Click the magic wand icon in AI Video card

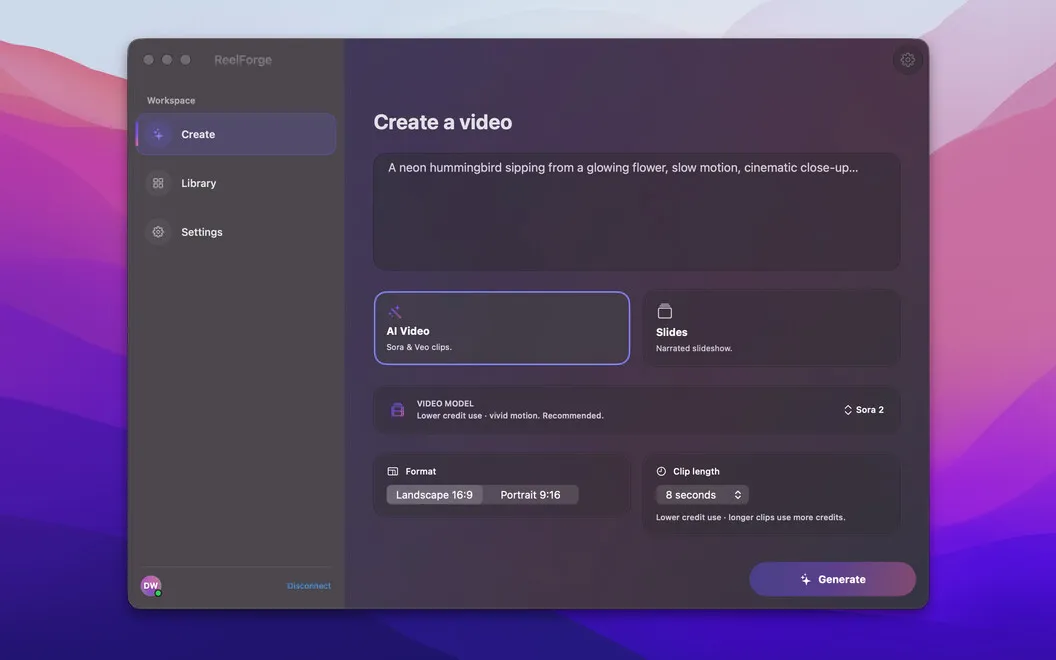click(x=395, y=312)
